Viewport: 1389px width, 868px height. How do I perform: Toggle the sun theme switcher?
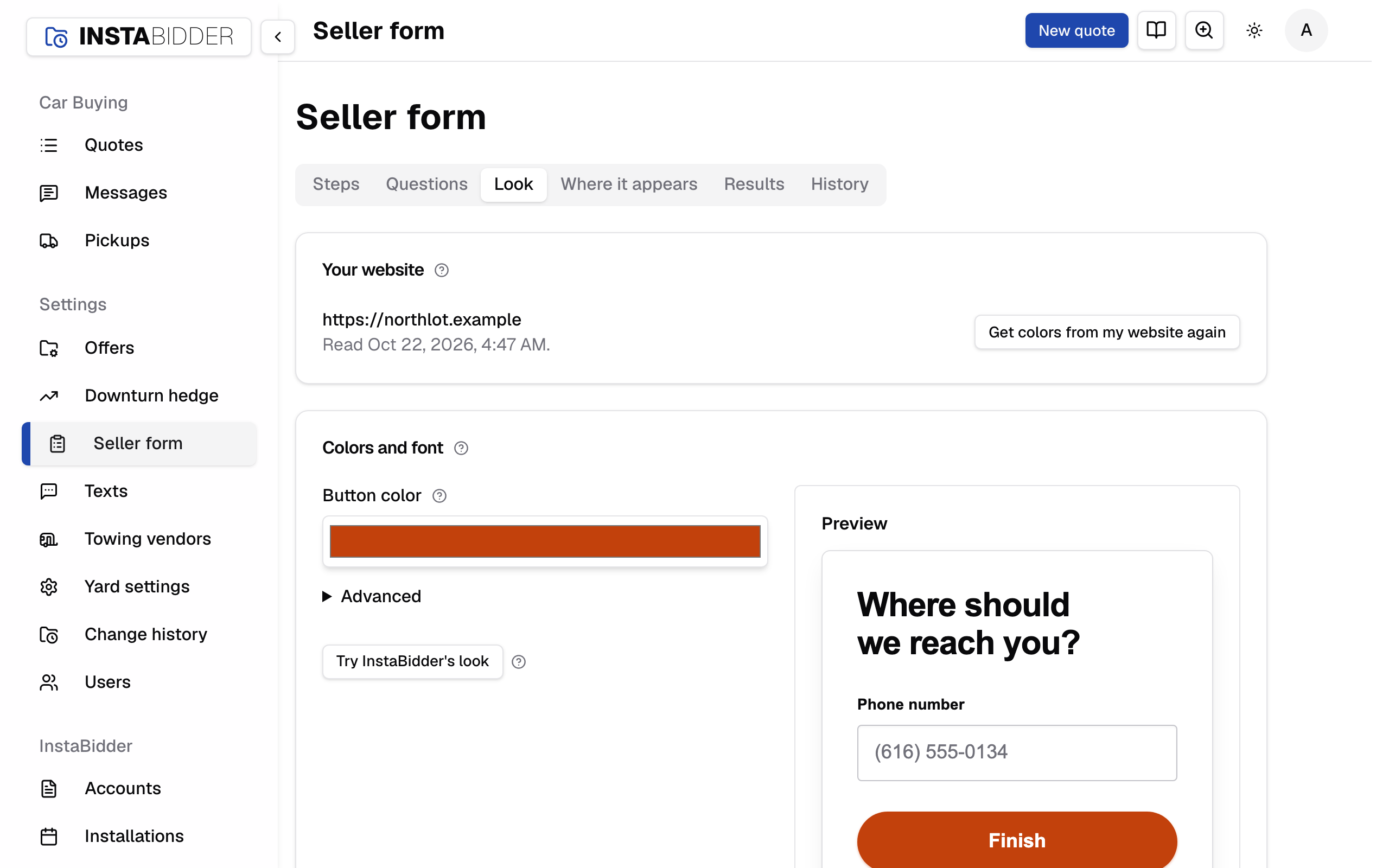[x=1254, y=30]
